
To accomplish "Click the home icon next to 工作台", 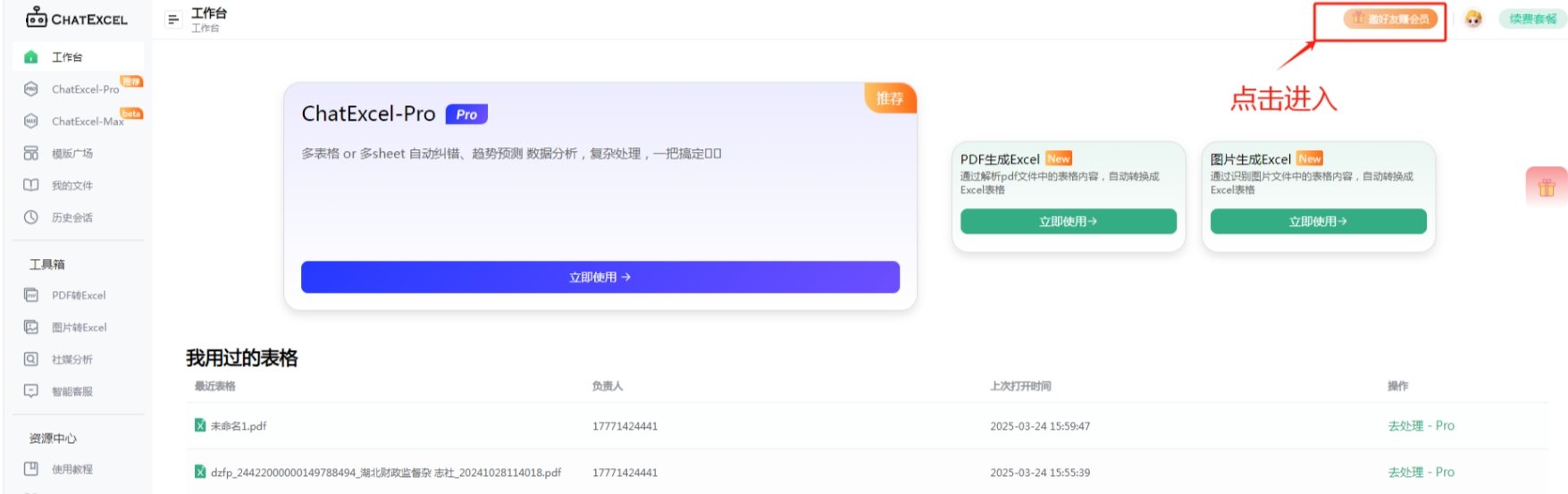I will click(x=31, y=57).
